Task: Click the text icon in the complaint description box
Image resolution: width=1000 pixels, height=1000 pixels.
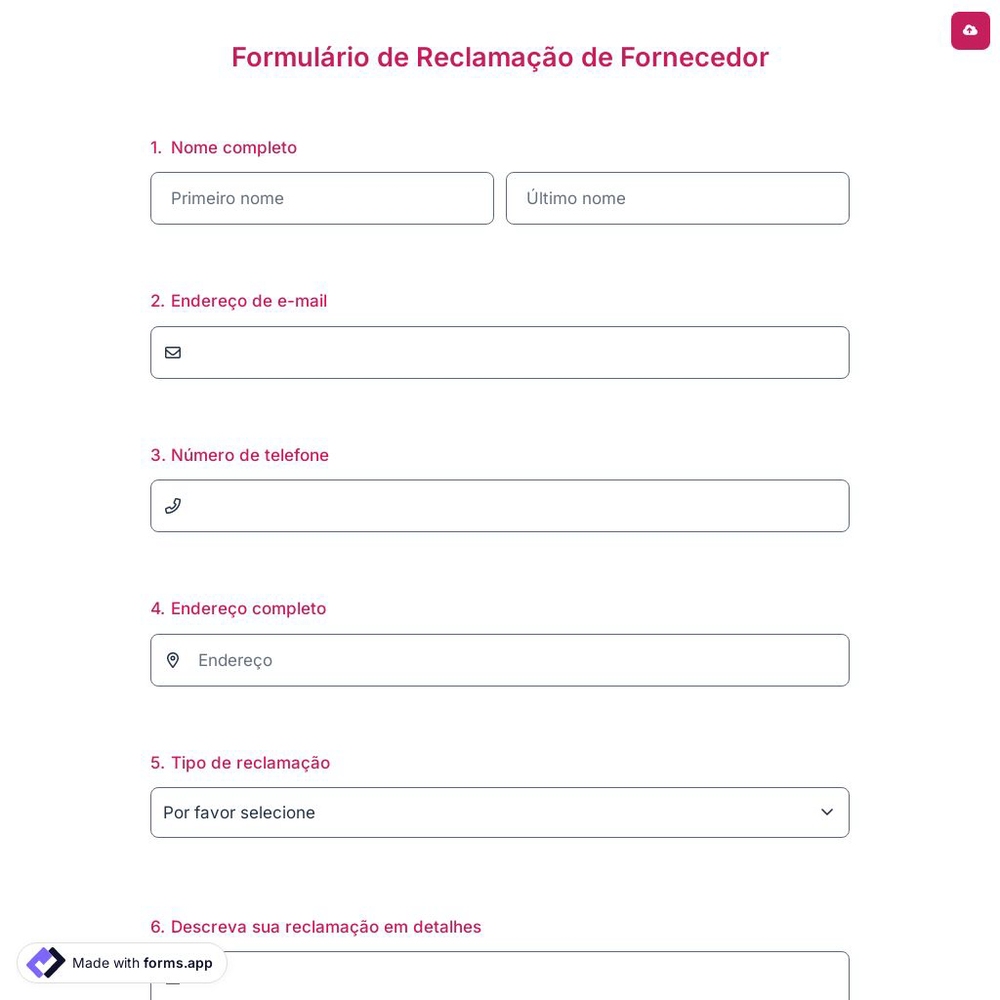Action: tap(173, 979)
